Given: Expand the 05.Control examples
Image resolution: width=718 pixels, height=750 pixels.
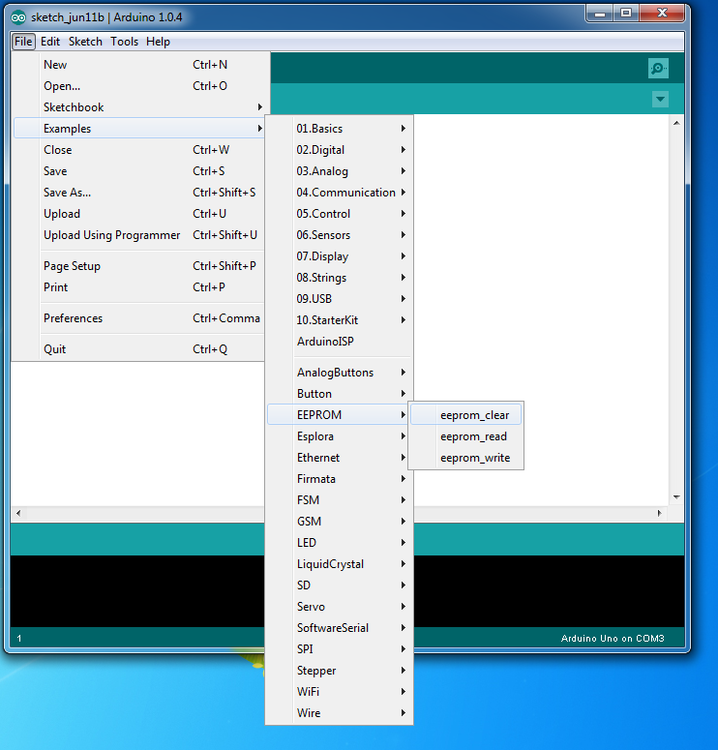Looking at the screenshot, I should pos(339,213).
